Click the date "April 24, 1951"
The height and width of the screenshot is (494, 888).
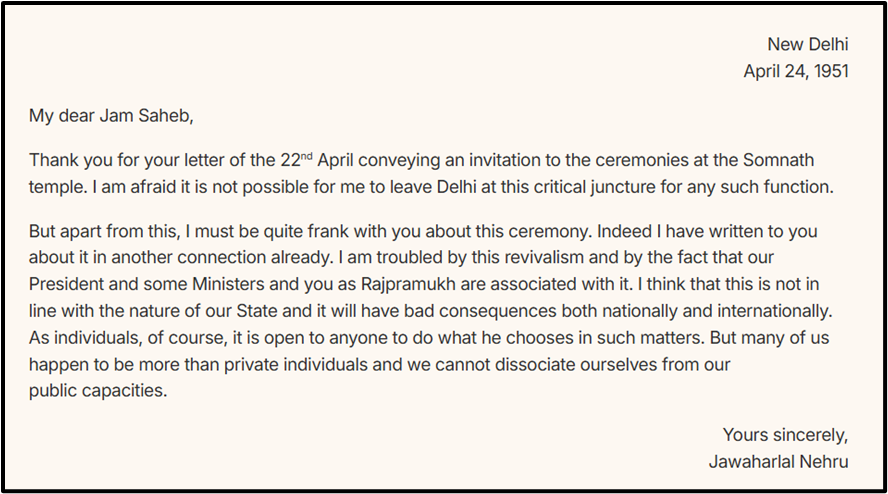point(795,71)
